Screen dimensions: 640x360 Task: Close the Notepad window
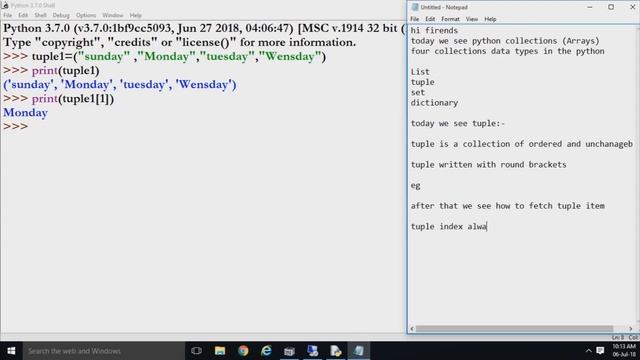pos(632,7)
